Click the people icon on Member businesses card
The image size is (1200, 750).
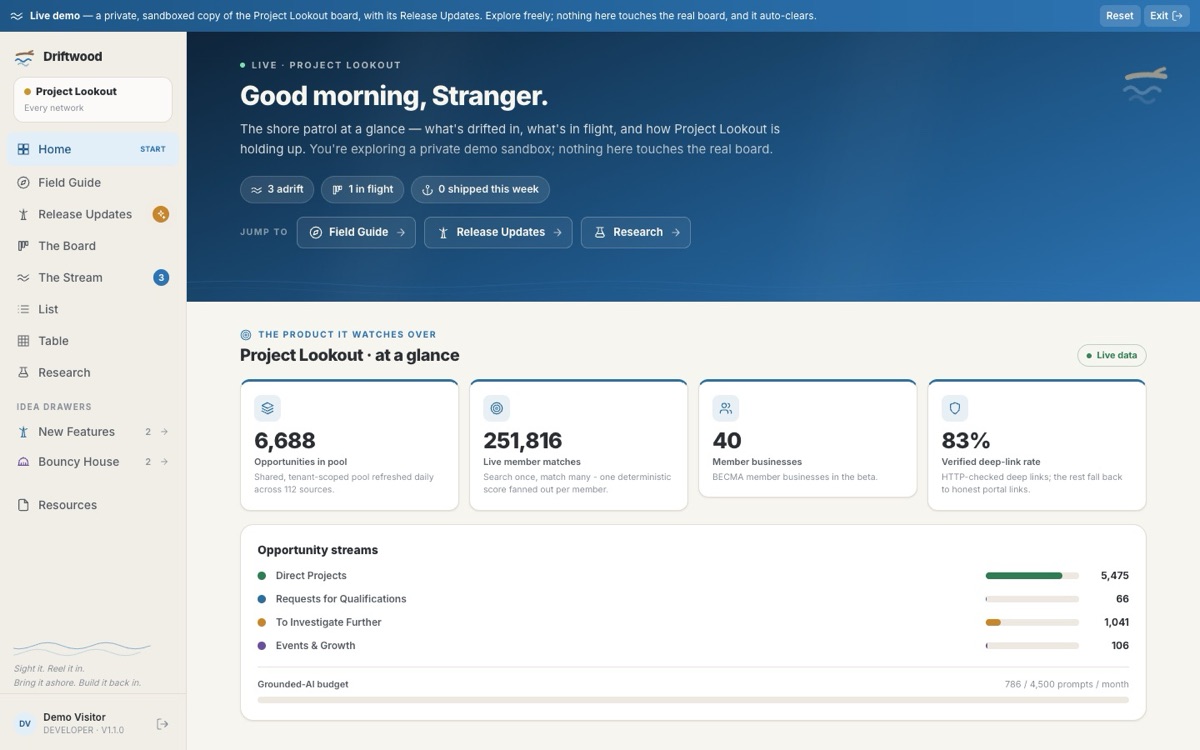click(x=725, y=408)
